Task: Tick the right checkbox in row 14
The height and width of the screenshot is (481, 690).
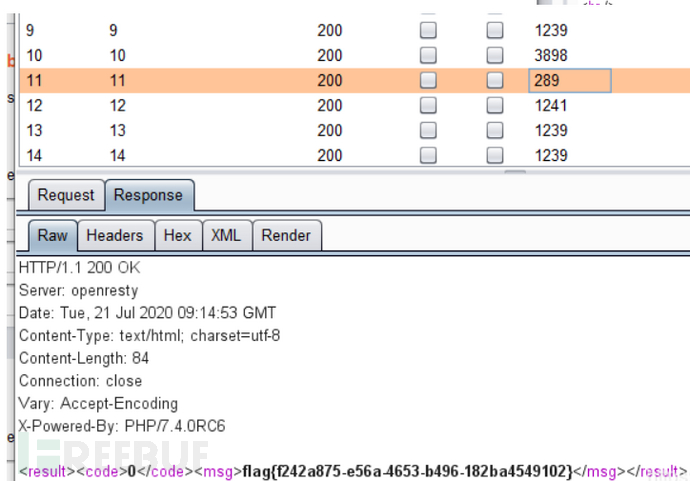Action: pos(495,155)
